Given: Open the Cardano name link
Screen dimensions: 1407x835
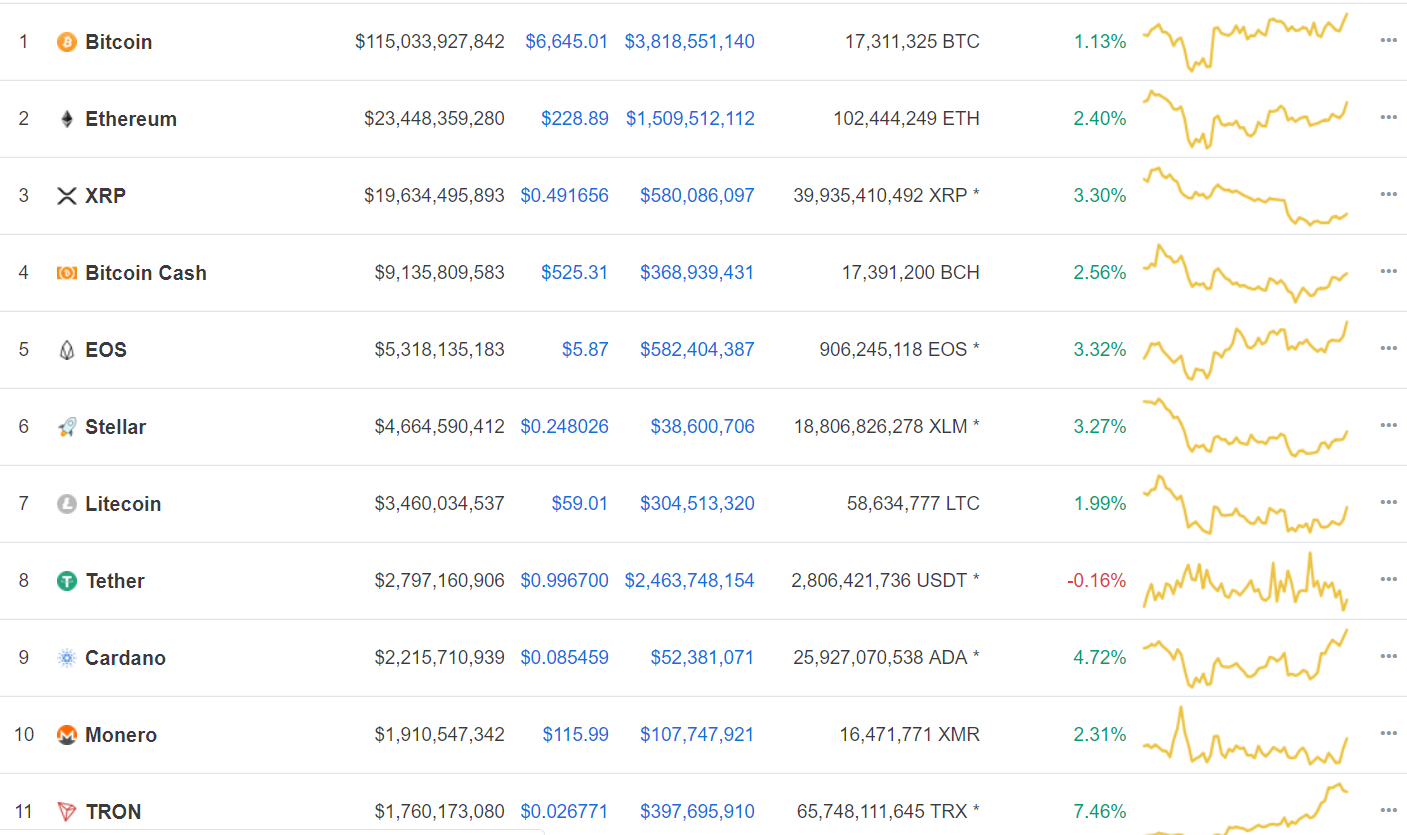Looking at the screenshot, I should 126,658.
